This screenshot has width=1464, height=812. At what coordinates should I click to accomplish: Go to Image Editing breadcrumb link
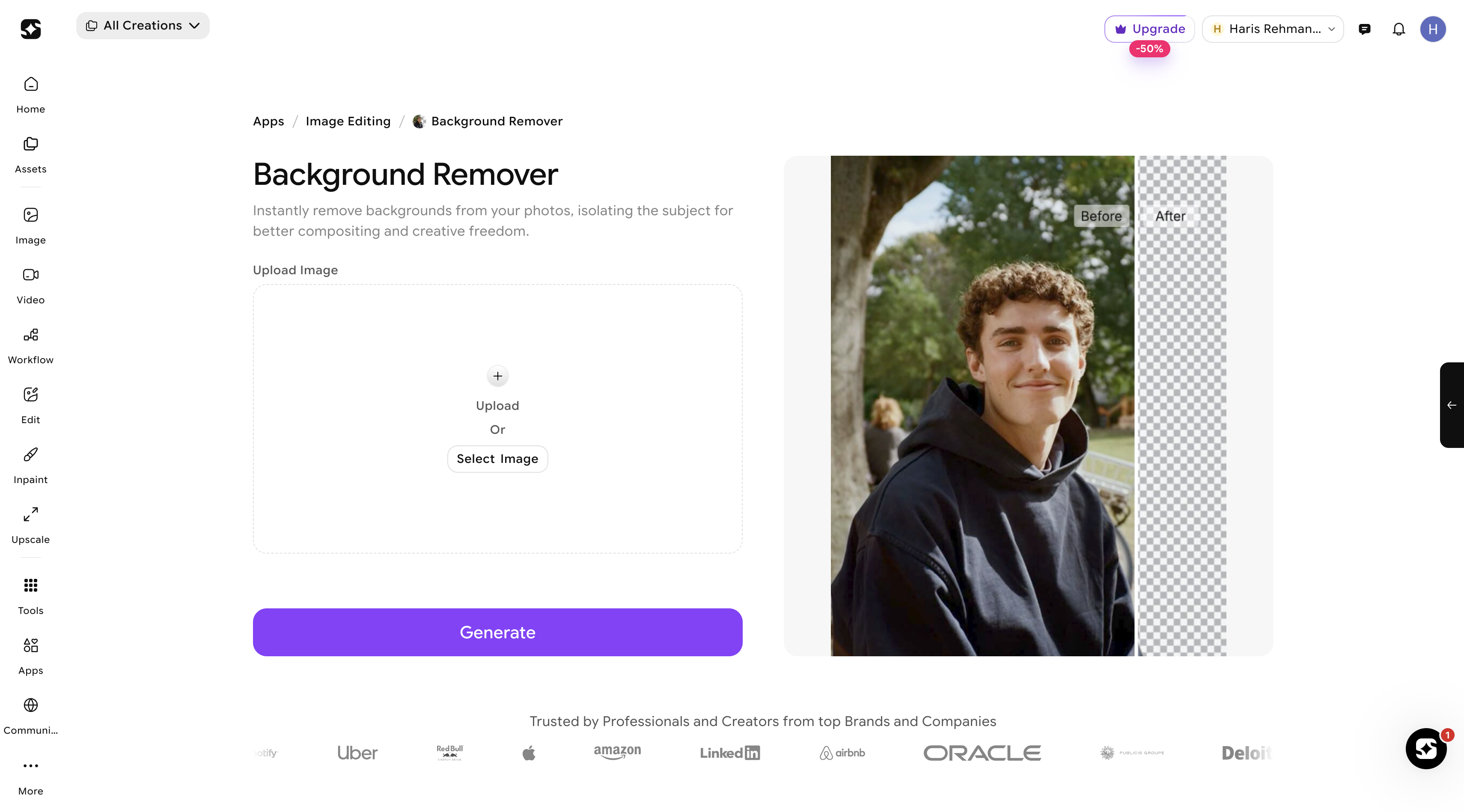348,122
